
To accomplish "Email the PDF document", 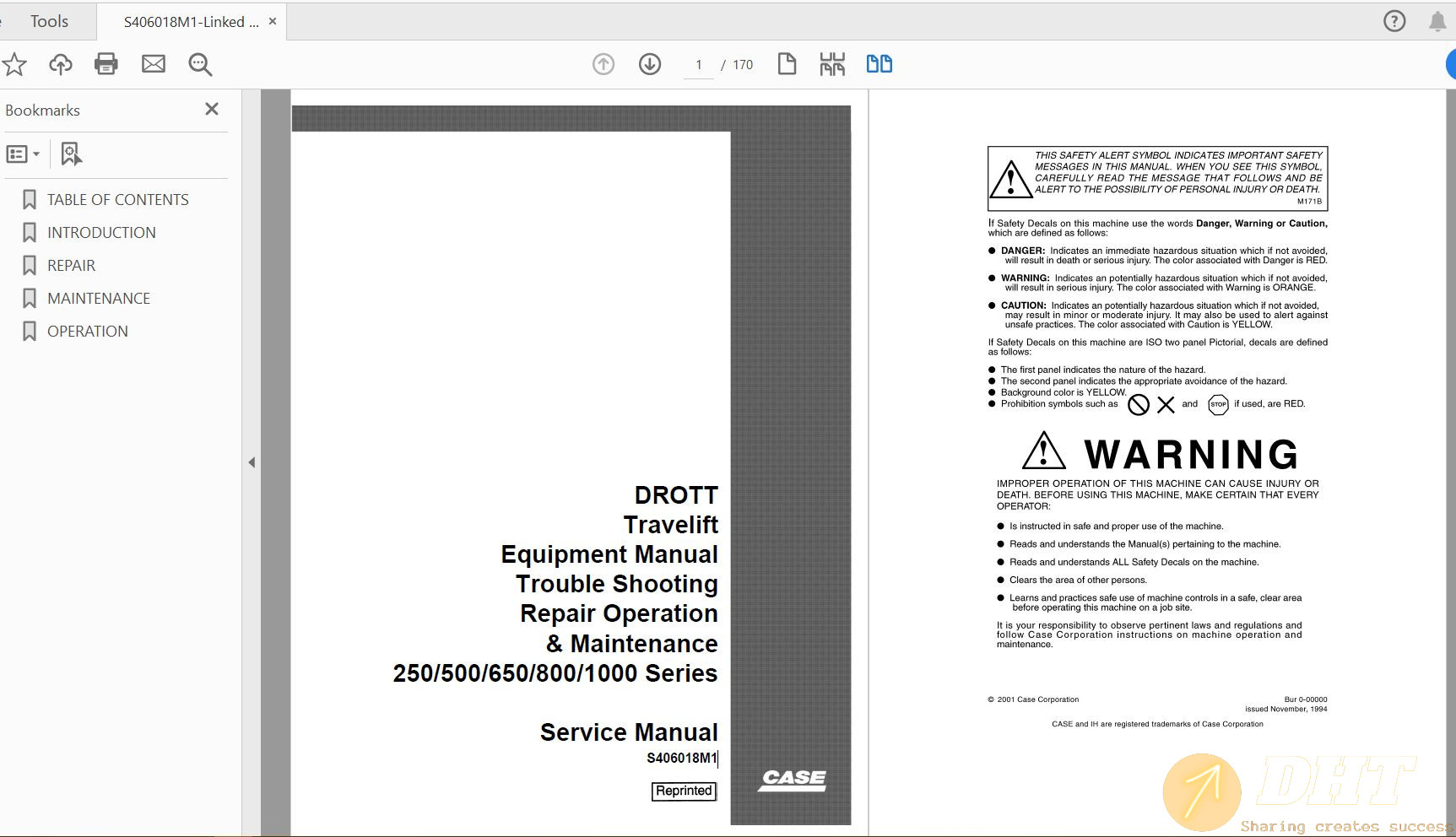I will tap(154, 63).
